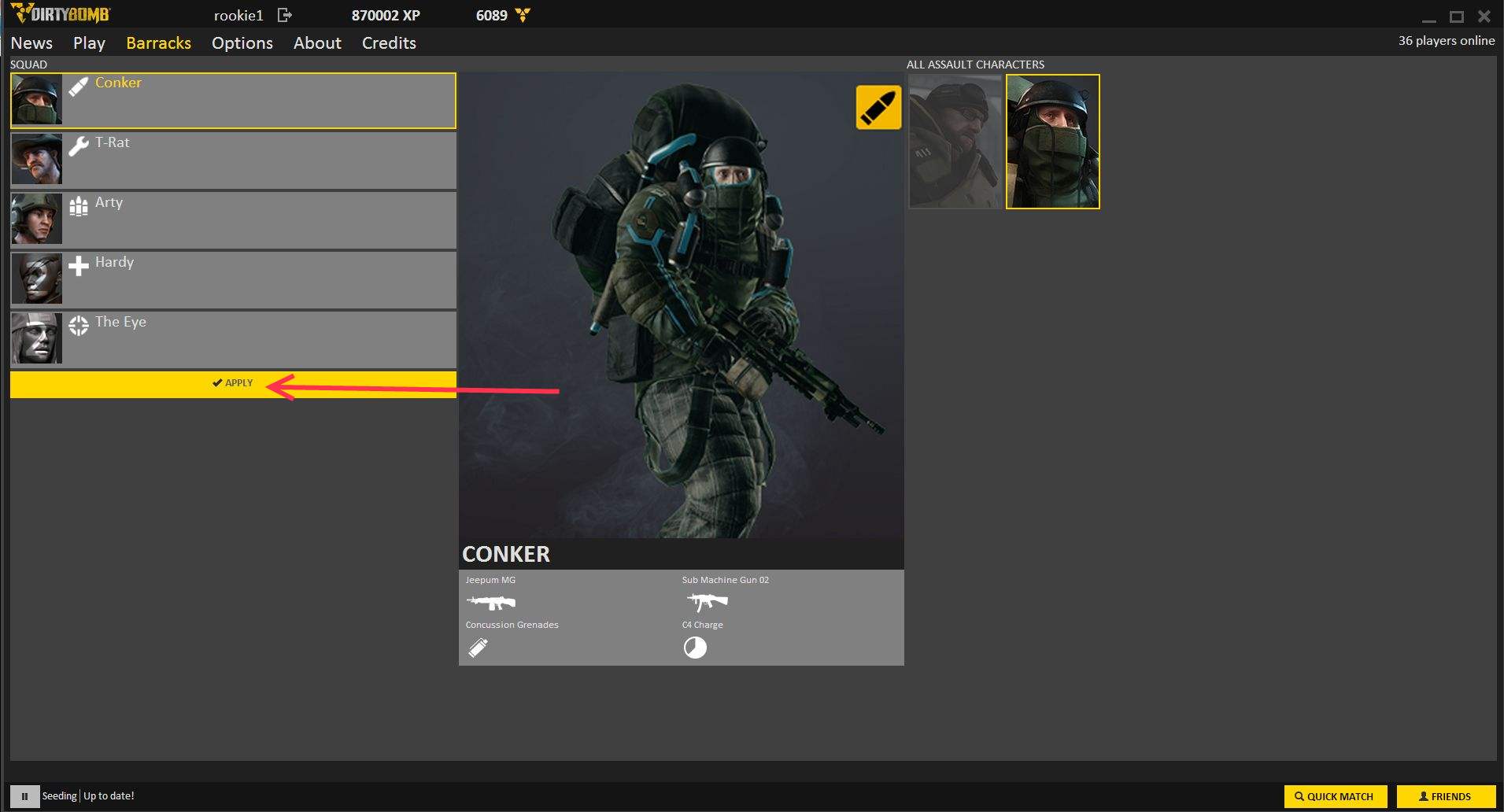This screenshot has height=812, width=1504.
Task: Go to the Options menu
Action: (x=242, y=43)
